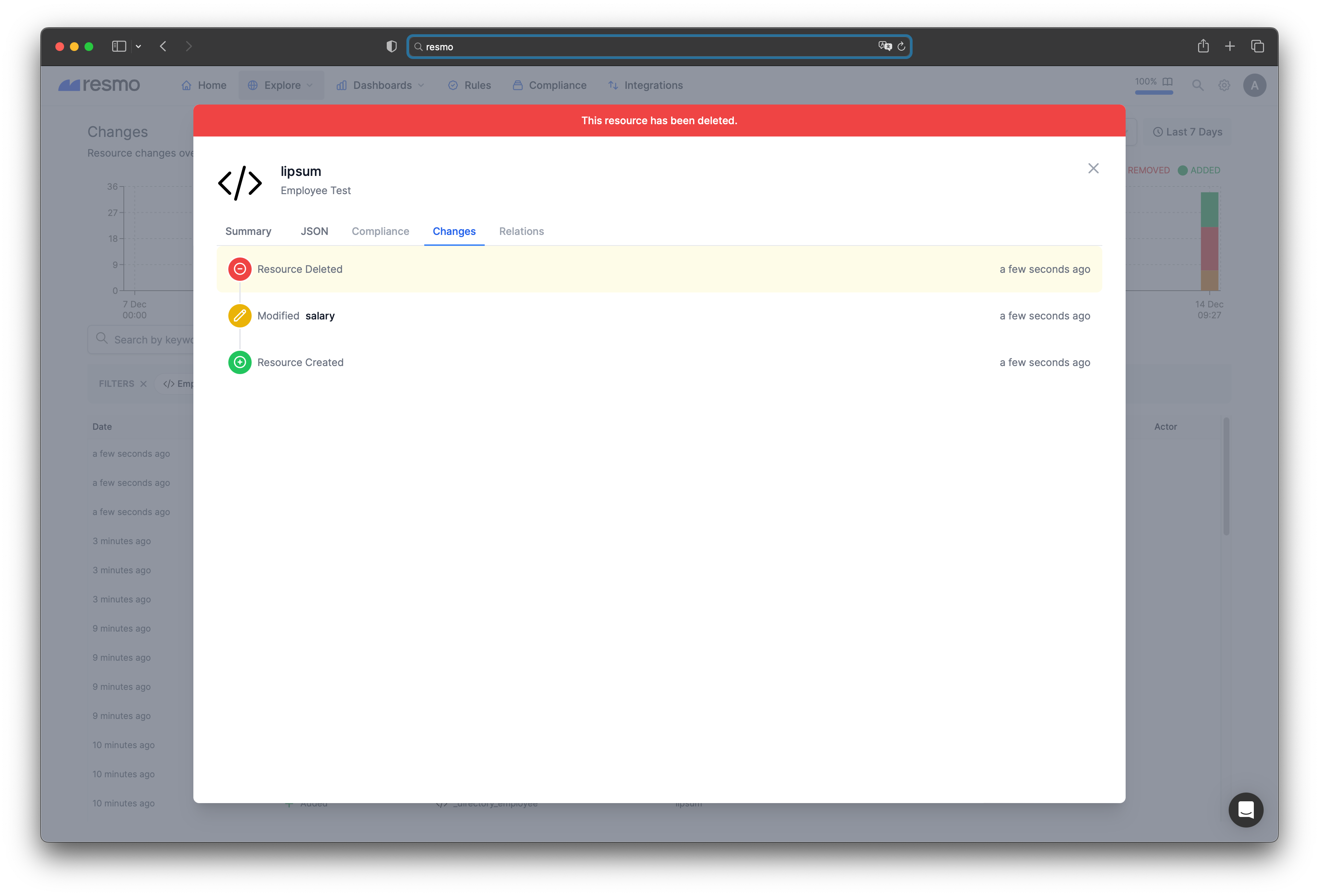1319x896 pixels.
Task: Reload the page with refresh icon
Action: point(901,47)
